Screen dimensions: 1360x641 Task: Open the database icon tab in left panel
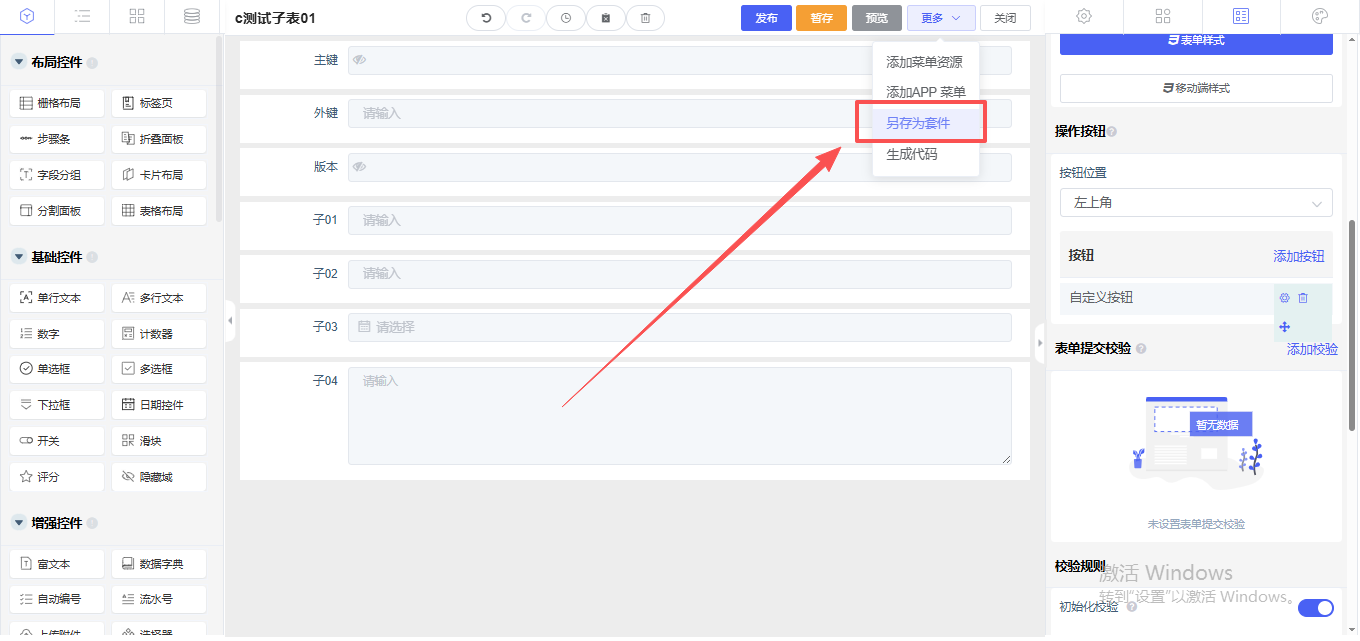pyautogui.click(x=191, y=16)
